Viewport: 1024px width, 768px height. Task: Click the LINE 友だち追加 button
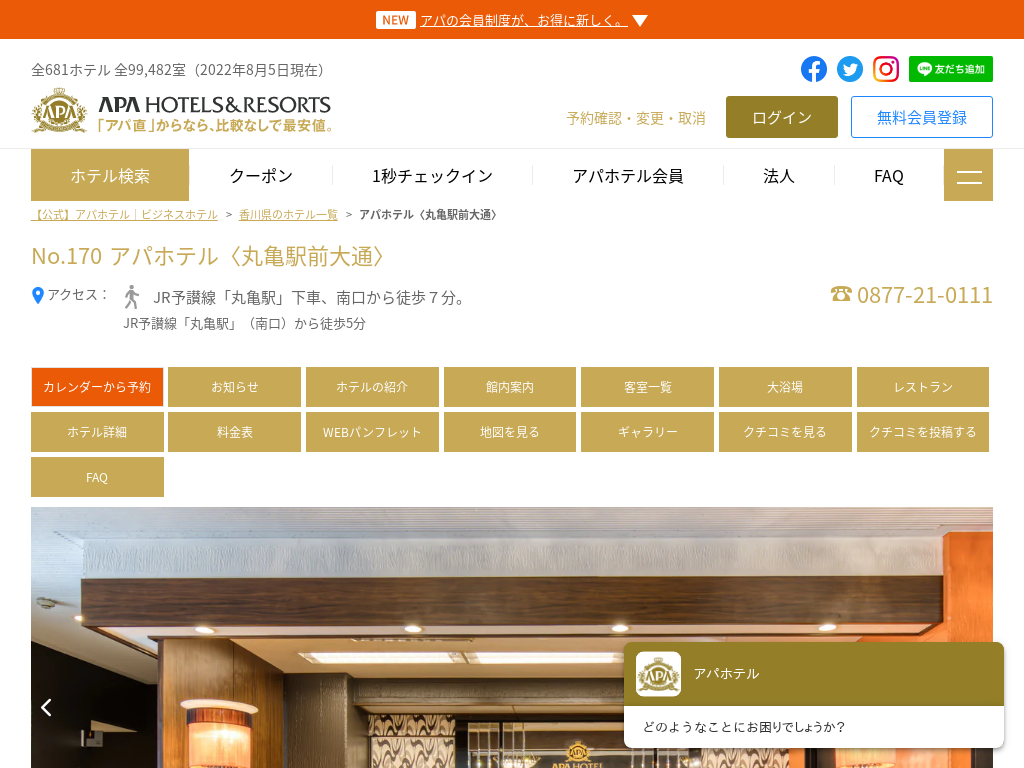951,69
